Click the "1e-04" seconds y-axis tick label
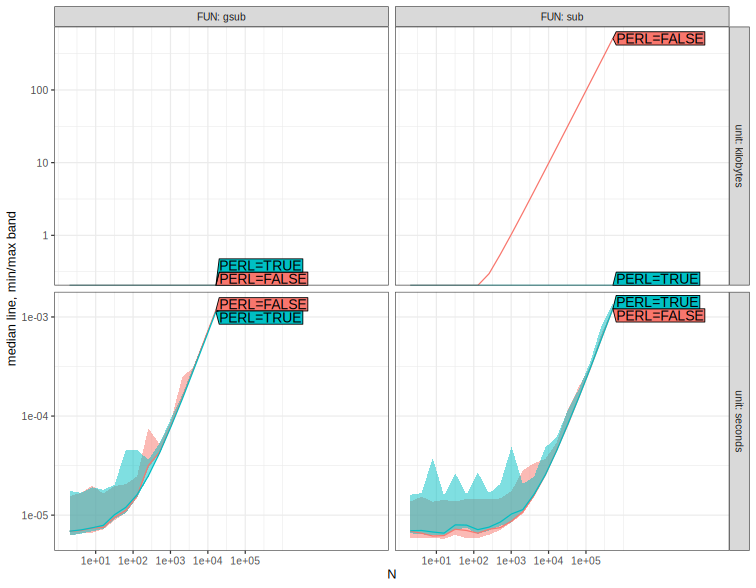The width and height of the screenshot is (756, 588). click(35, 416)
